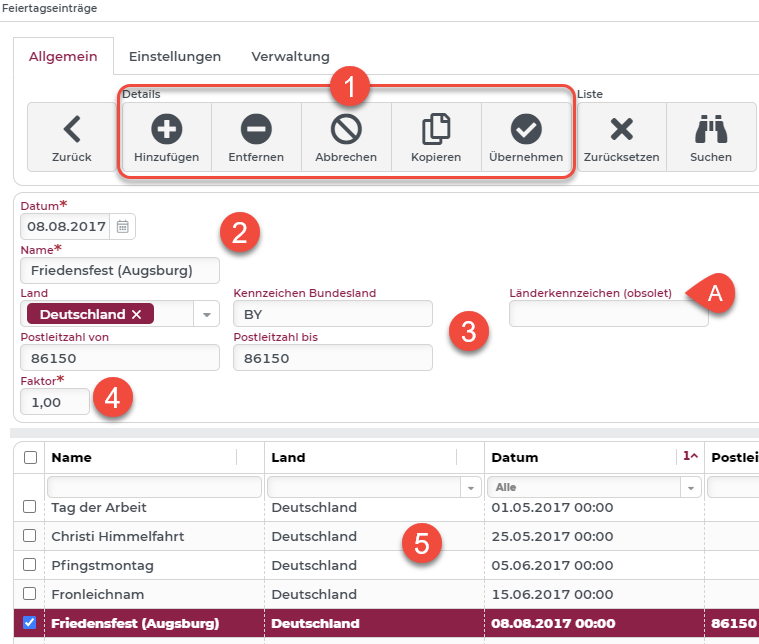Click the 86150 cell in the selected row
This screenshot has width=759, height=644.
733,623
